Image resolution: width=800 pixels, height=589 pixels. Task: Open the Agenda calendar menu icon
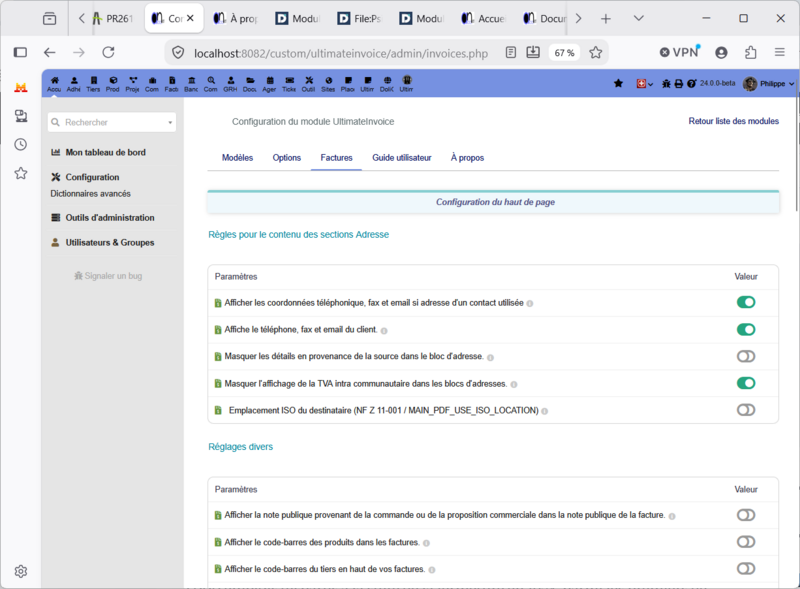click(x=270, y=81)
